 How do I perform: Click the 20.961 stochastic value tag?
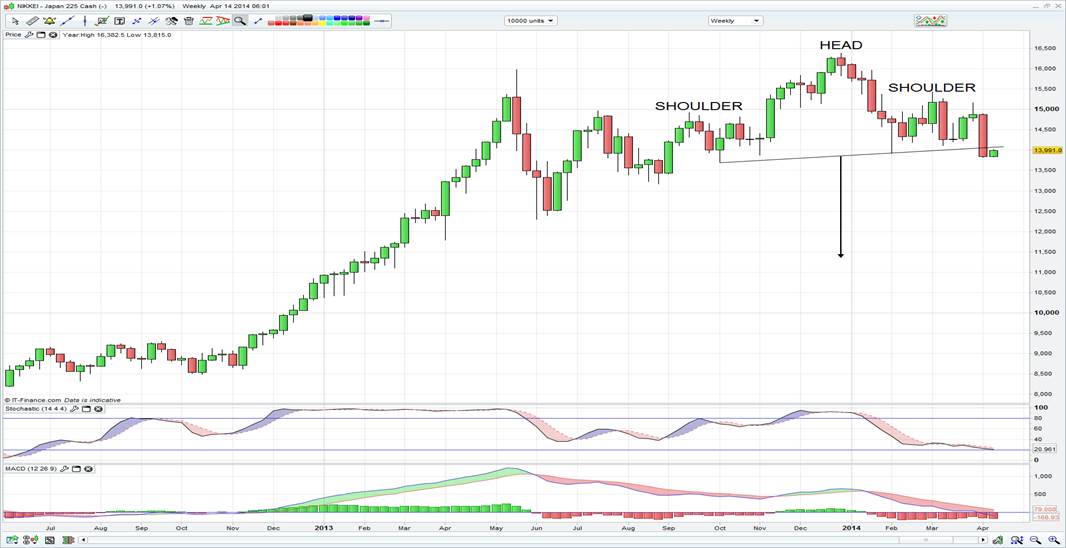tap(1046, 449)
